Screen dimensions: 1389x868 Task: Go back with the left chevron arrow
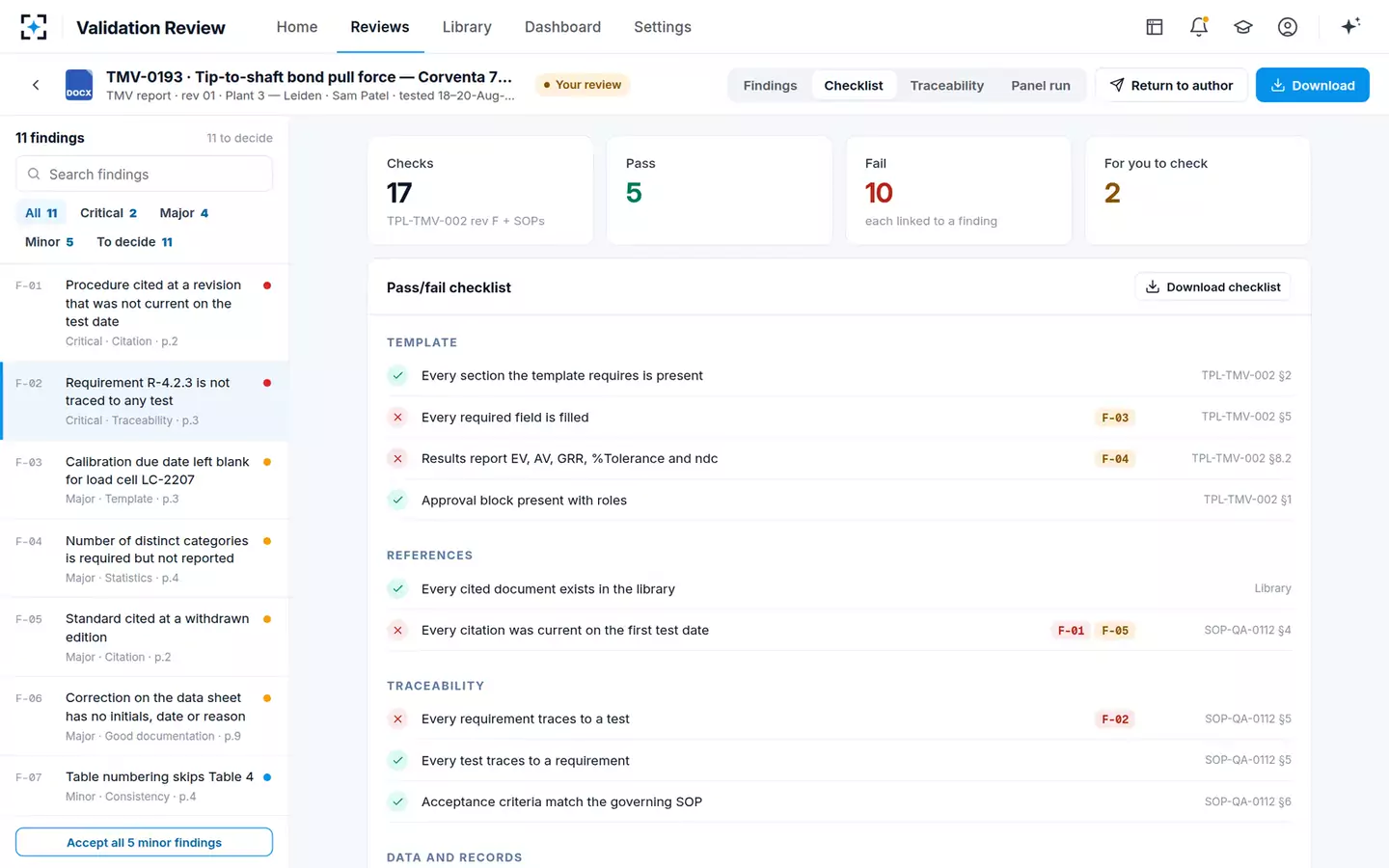point(36,85)
